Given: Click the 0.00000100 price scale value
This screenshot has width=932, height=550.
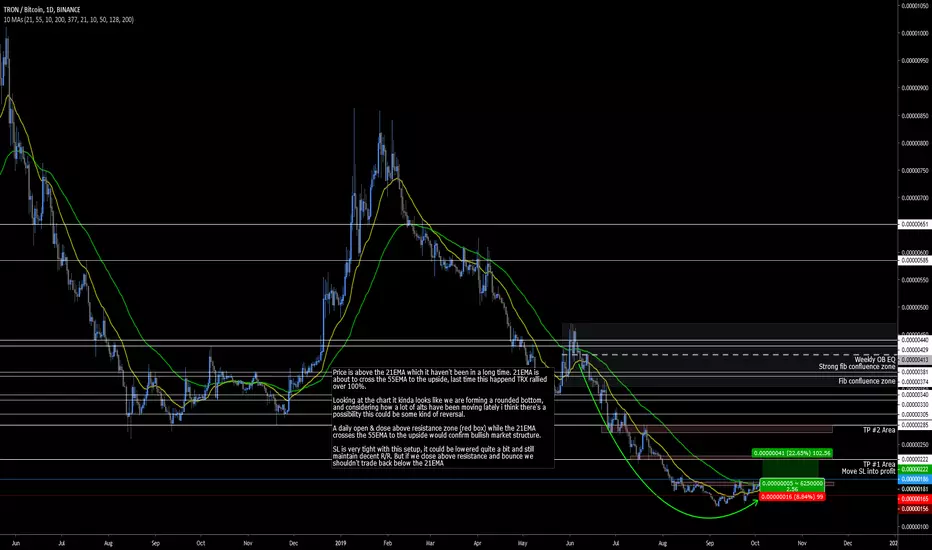Looking at the screenshot, I should click(915, 527).
